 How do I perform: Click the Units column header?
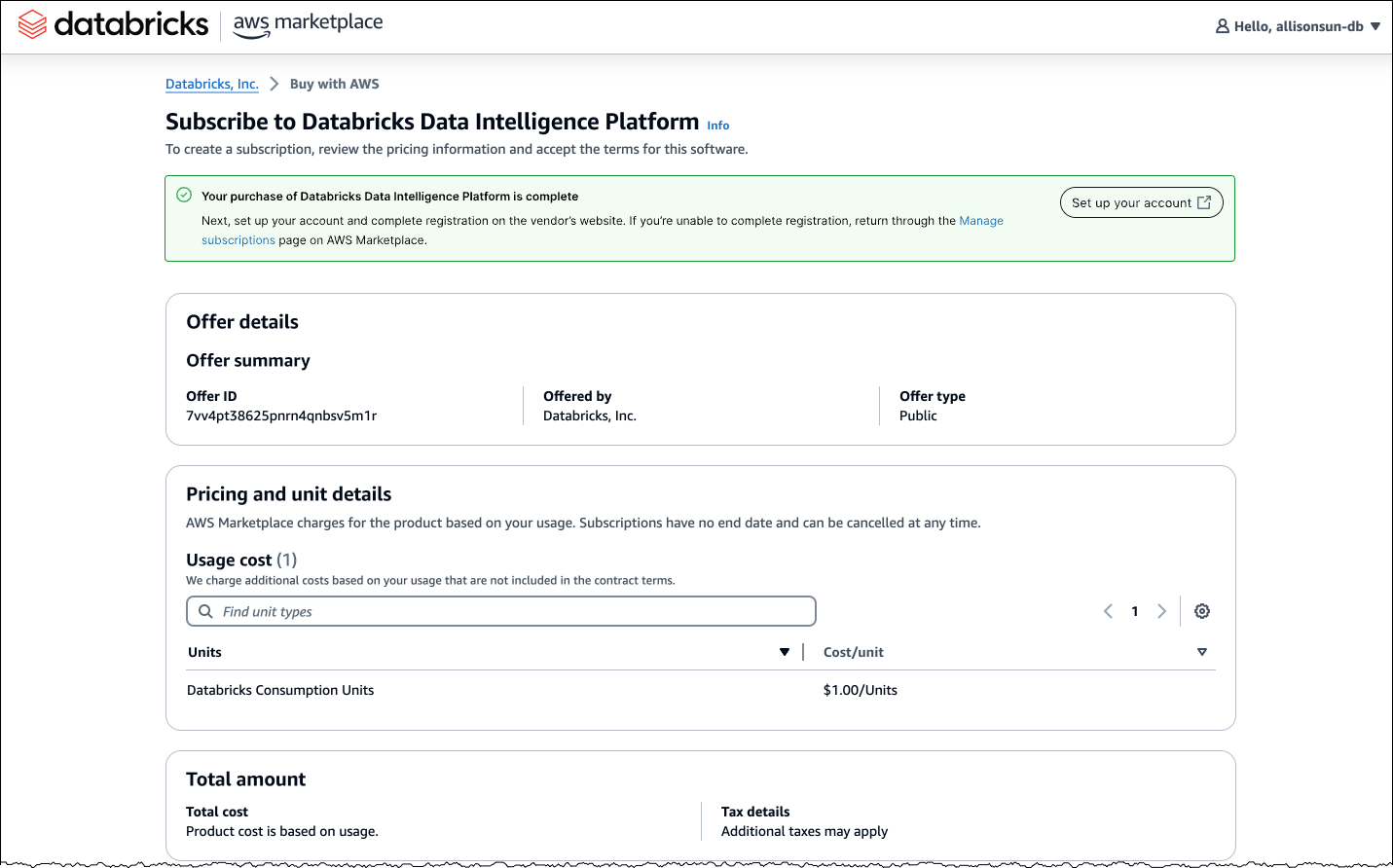coord(204,652)
